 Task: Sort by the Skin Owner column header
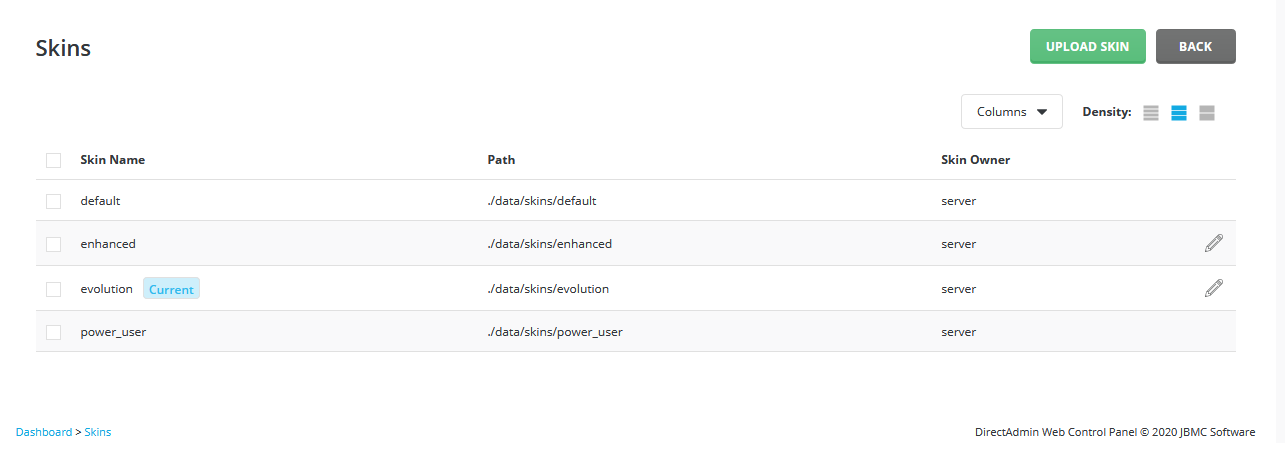(x=976, y=160)
